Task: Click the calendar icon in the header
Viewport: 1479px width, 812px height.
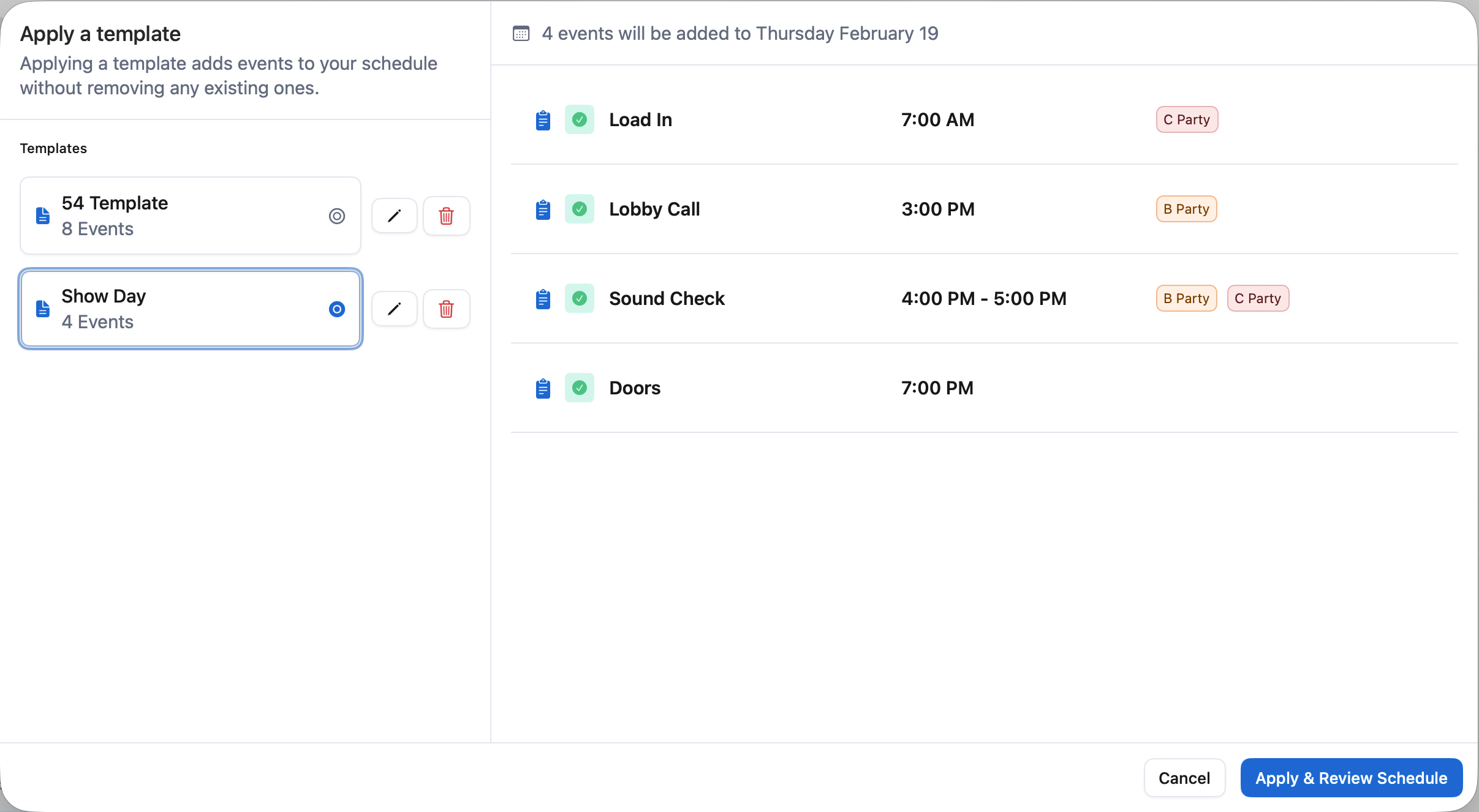Action: (521, 34)
